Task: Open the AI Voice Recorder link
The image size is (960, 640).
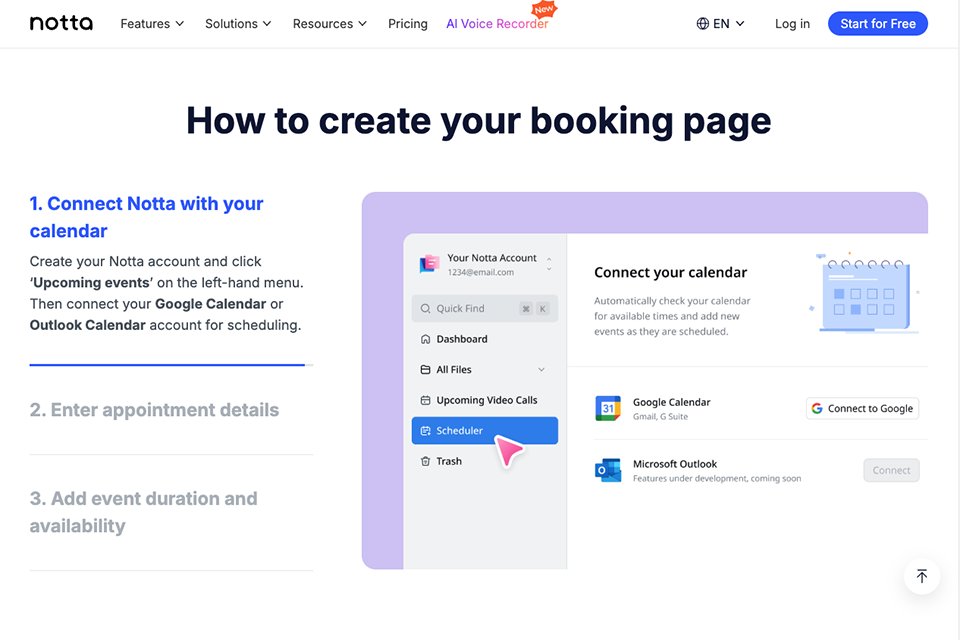Action: pos(497,24)
